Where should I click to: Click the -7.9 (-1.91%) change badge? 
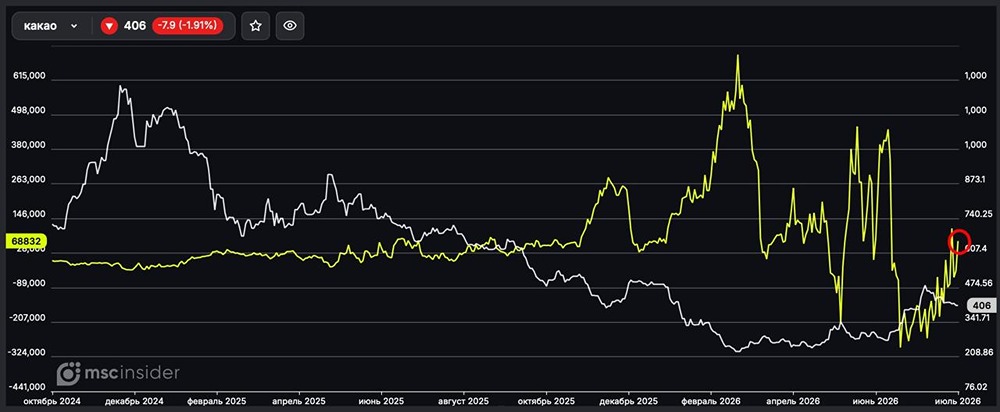click(188, 26)
